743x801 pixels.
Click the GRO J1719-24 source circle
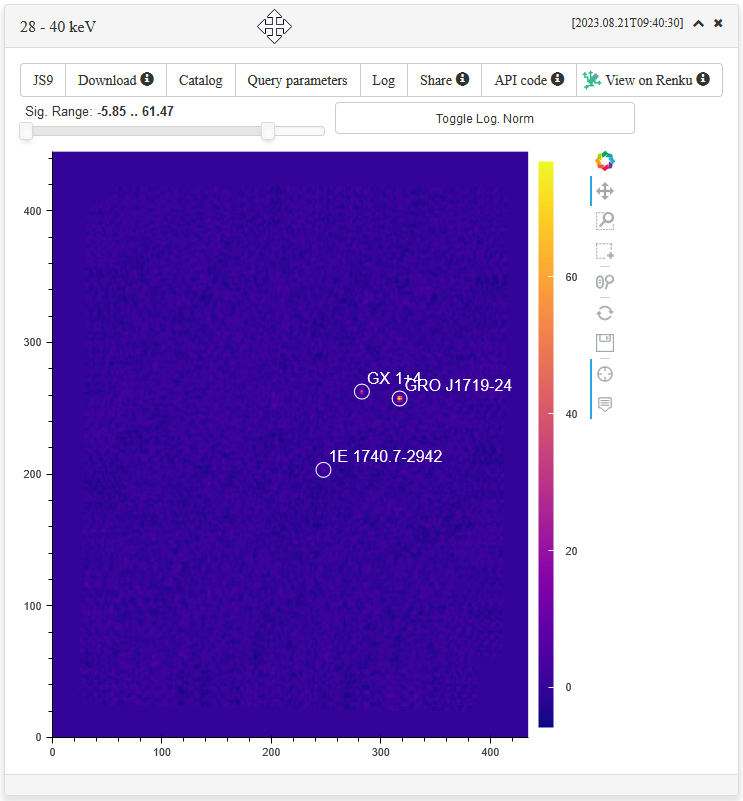[400, 398]
